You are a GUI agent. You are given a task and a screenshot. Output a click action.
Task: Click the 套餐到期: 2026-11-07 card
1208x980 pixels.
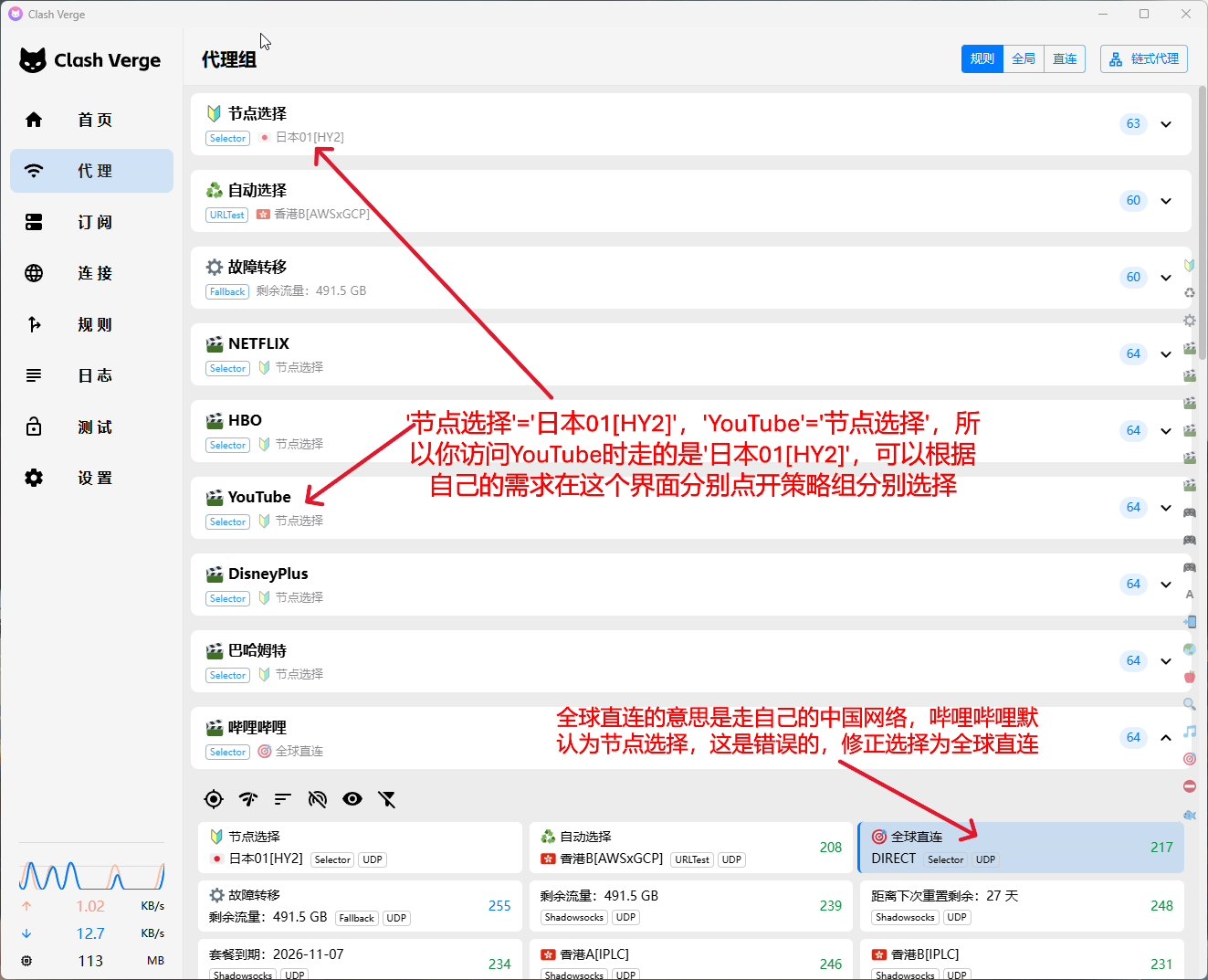(360, 959)
